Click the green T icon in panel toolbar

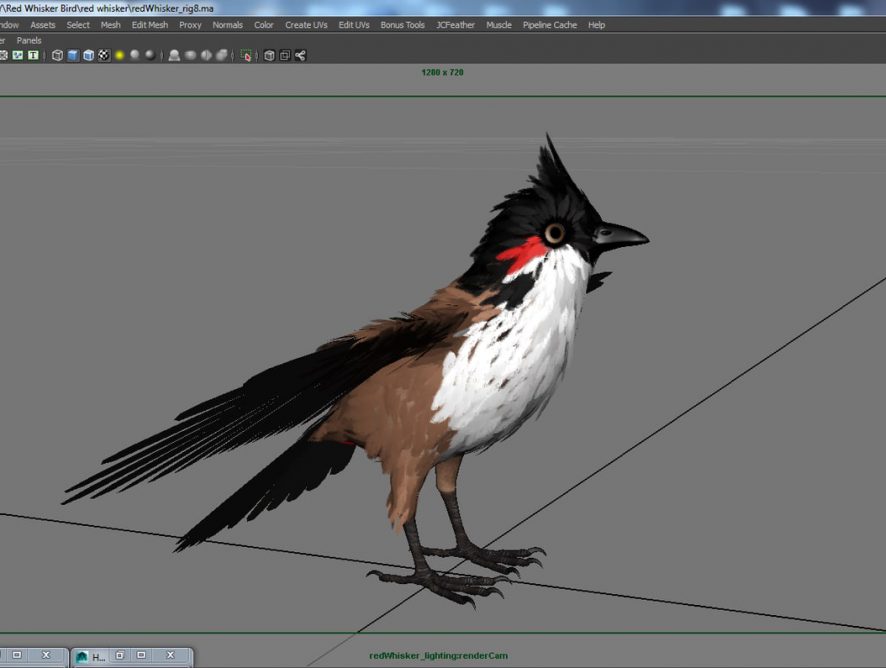tap(33, 56)
